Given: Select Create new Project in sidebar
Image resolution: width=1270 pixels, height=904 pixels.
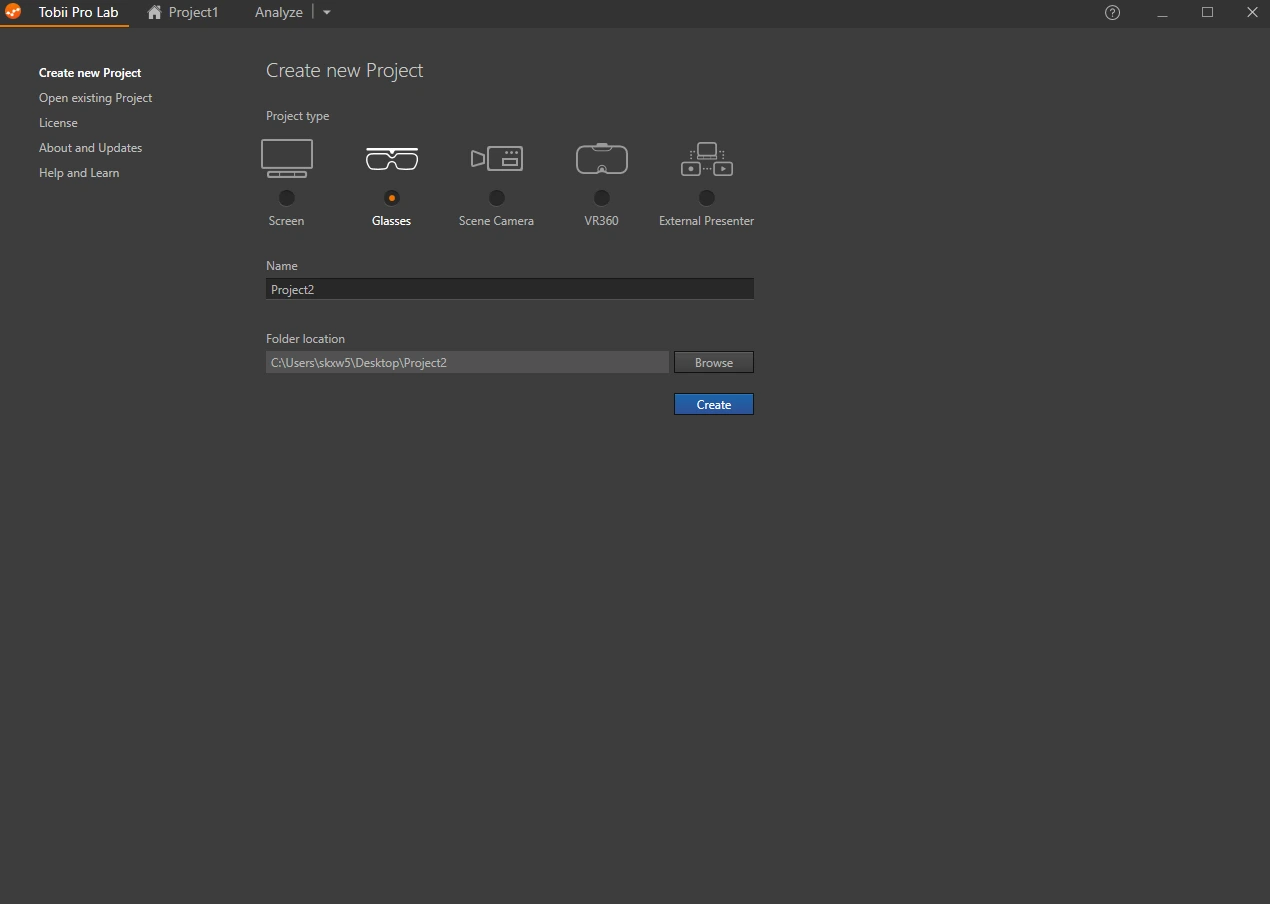Looking at the screenshot, I should [x=90, y=73].
